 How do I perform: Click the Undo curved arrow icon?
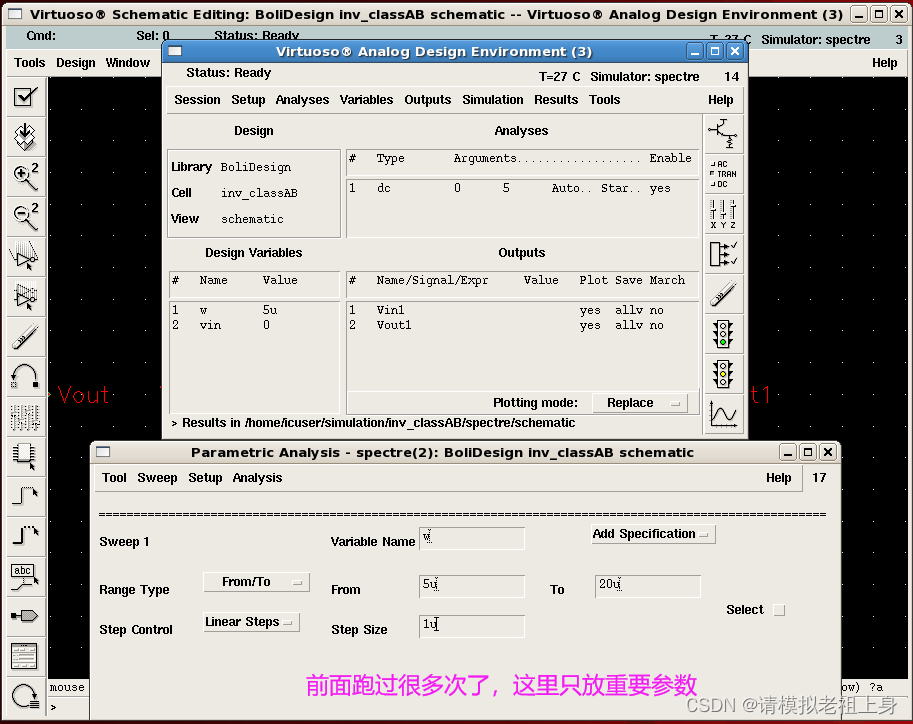tap(25, 376)
